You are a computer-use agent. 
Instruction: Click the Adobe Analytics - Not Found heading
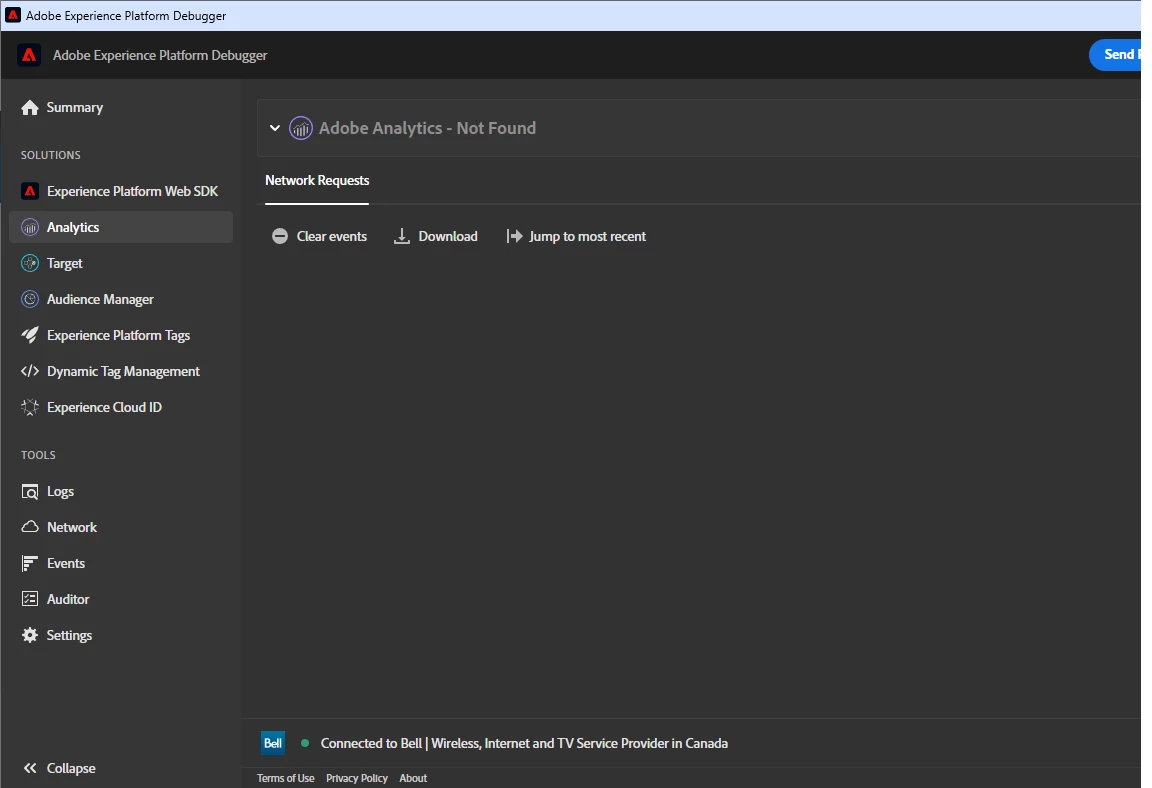tap(428, 129)
